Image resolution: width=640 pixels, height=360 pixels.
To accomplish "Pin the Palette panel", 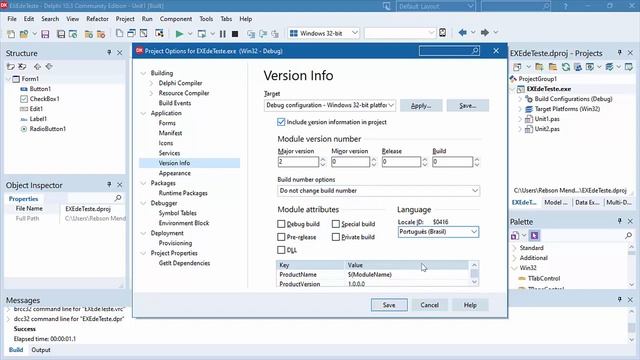I will [x=620, y=221].
